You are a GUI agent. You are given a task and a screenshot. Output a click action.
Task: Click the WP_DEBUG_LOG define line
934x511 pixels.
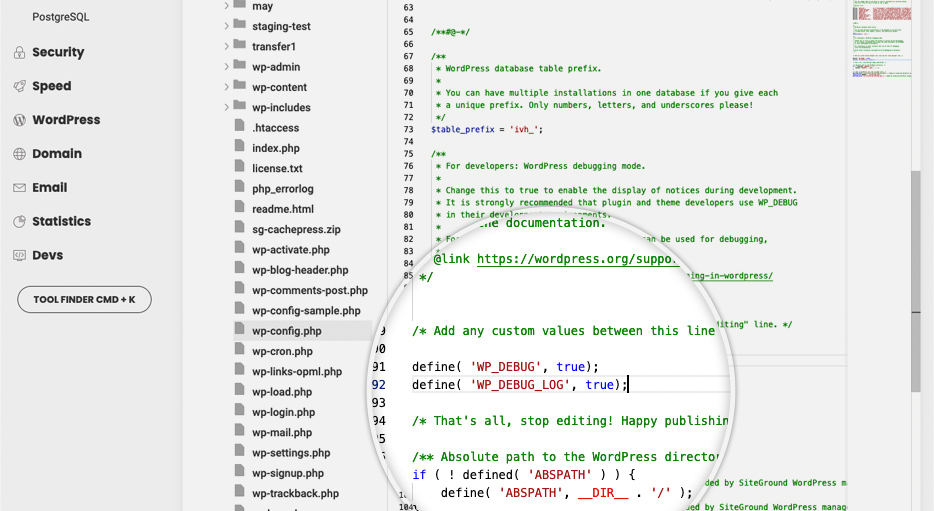point(519,385)
